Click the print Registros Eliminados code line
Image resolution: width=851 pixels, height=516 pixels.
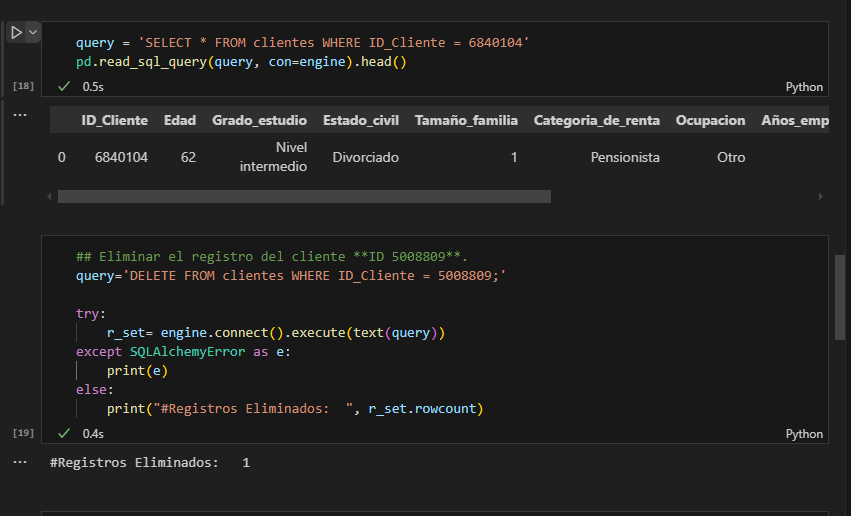tap(295, 409)
